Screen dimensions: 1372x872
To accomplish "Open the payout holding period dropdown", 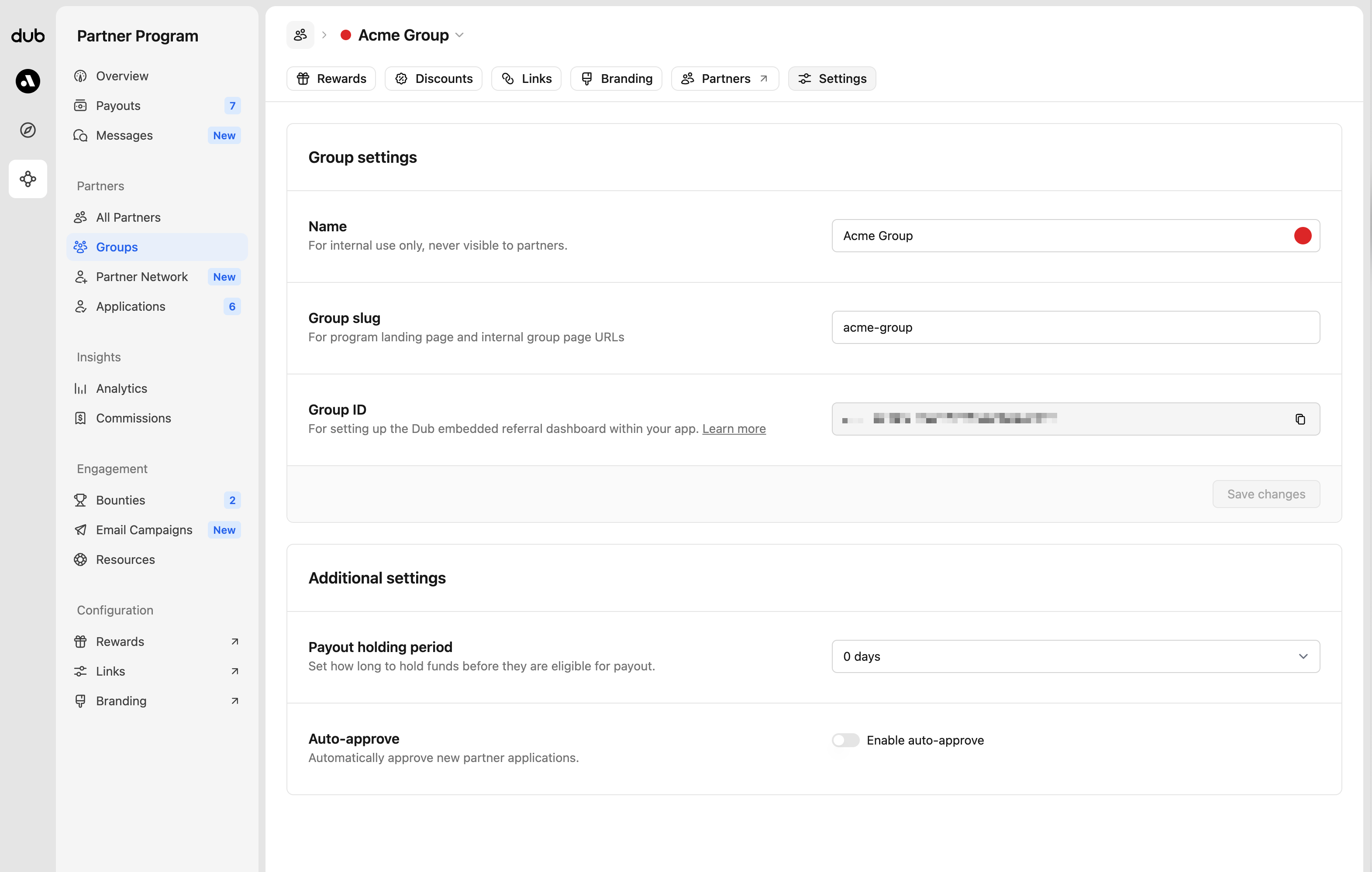I will 1075,656.
